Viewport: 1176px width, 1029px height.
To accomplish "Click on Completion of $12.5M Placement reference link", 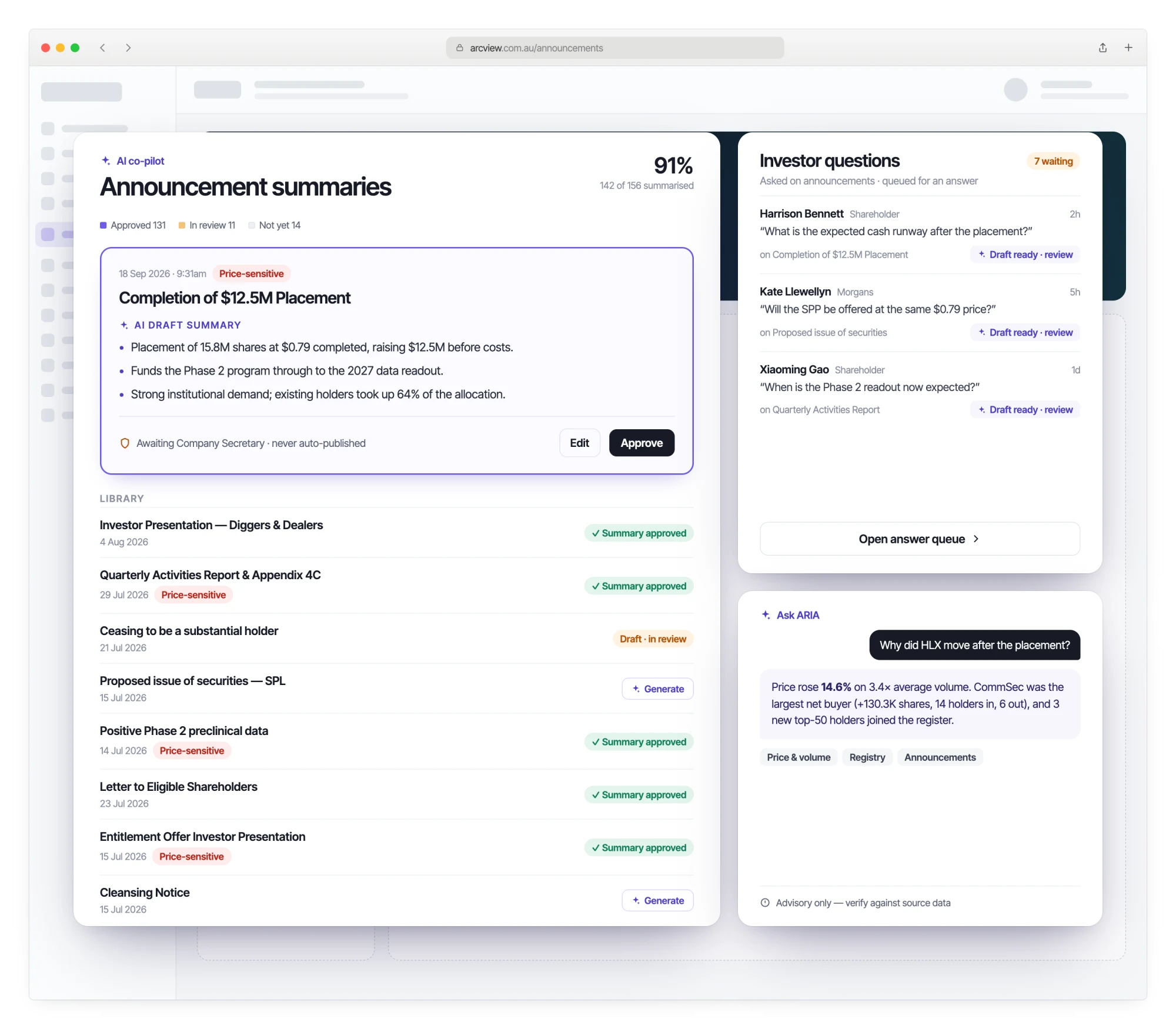I will tap(834, 255).
